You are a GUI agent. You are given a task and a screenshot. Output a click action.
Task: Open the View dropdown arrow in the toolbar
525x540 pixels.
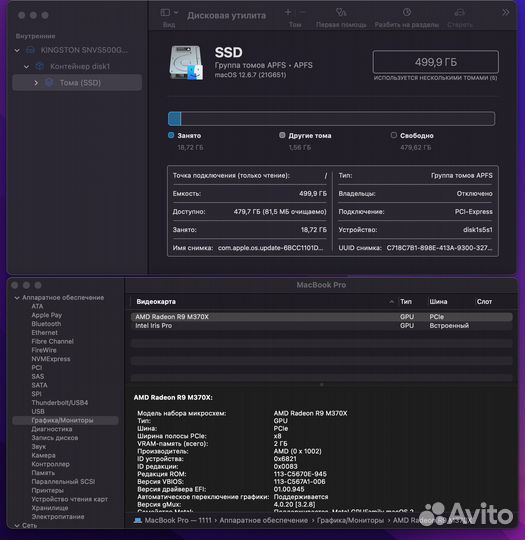pyautogui.click(x=176, y=13)
